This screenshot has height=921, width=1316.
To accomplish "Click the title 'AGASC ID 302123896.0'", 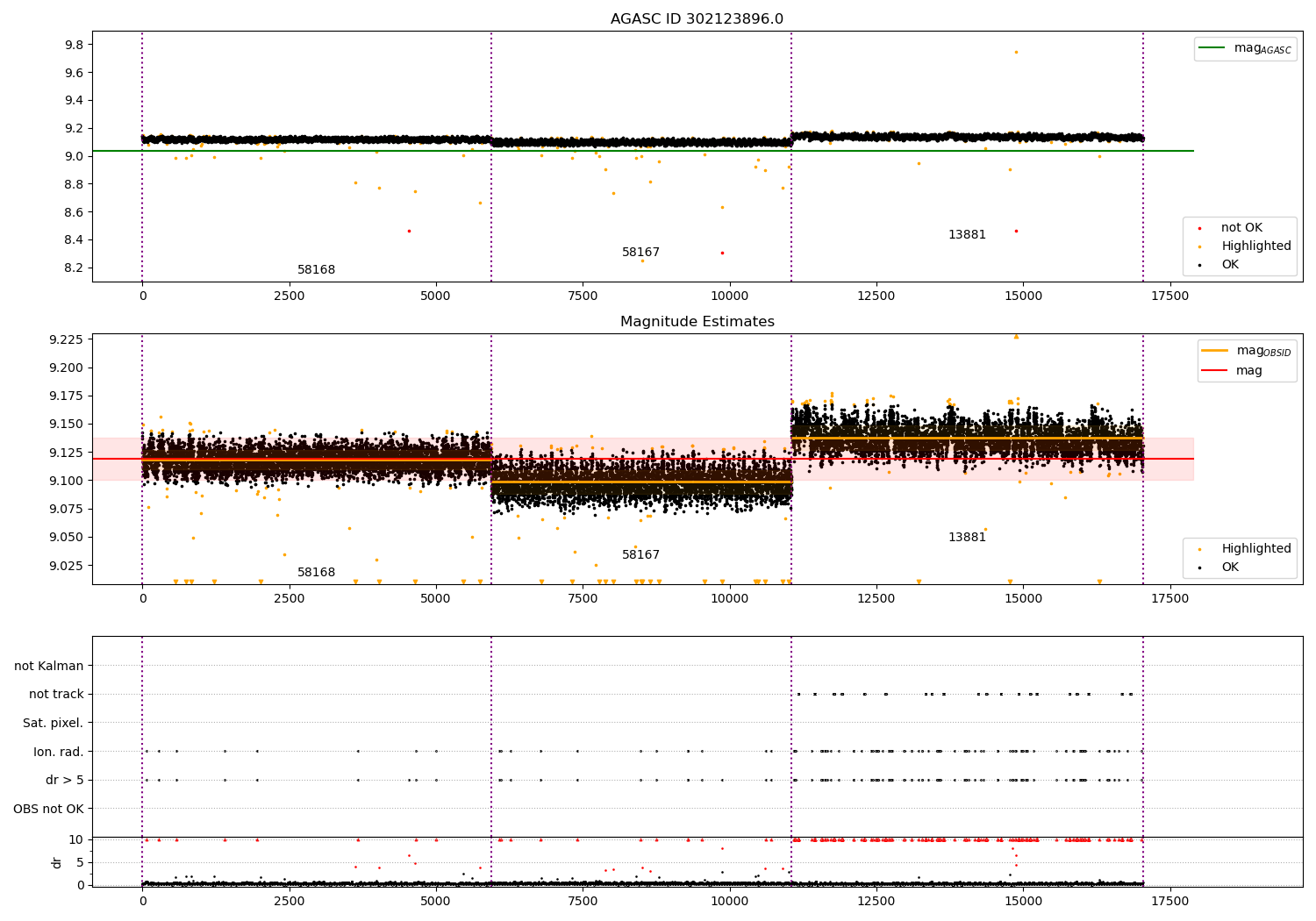I will pos(697,19).
